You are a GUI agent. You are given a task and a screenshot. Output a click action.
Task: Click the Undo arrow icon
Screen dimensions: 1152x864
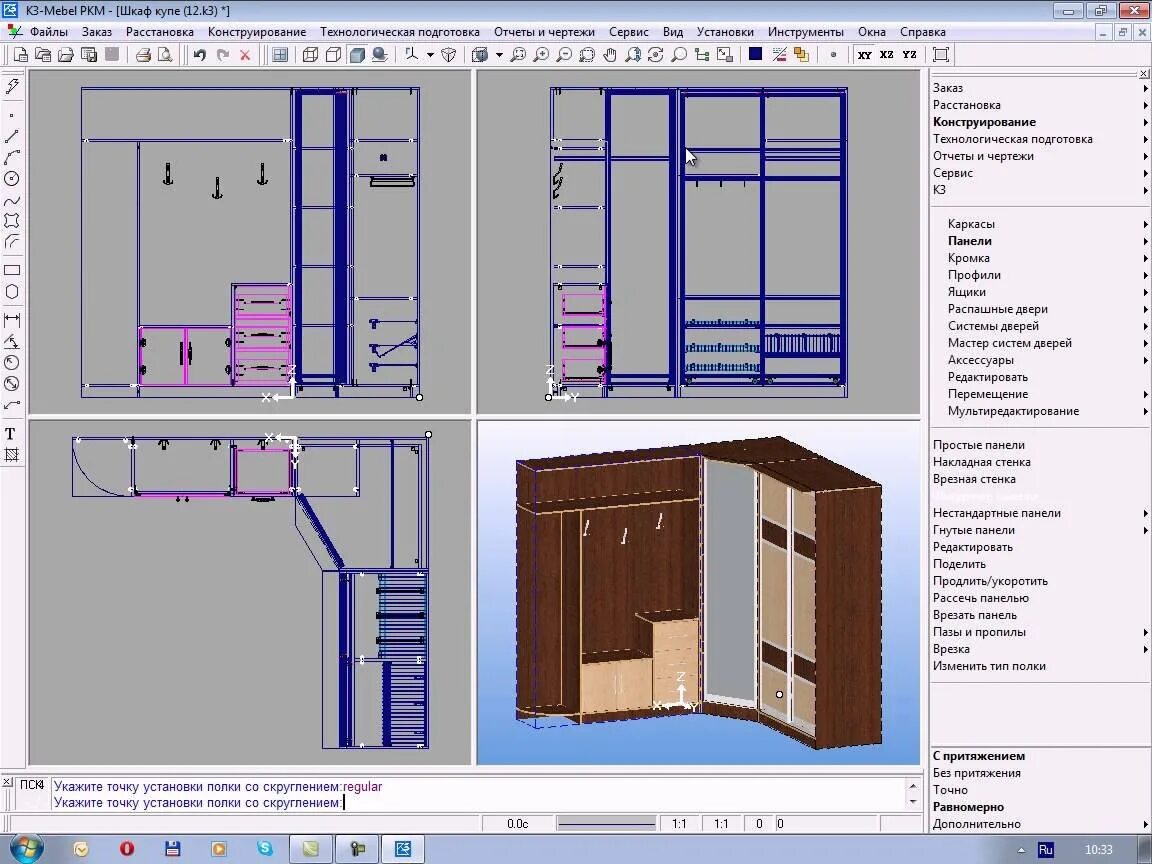pos(200,54)
